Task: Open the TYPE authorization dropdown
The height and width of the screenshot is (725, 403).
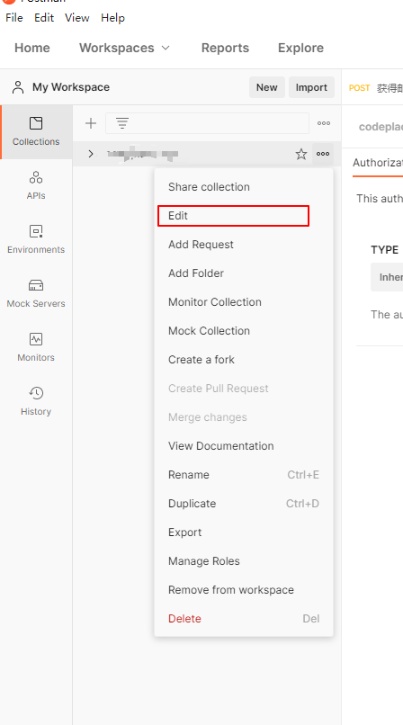Action: (387, 277)
